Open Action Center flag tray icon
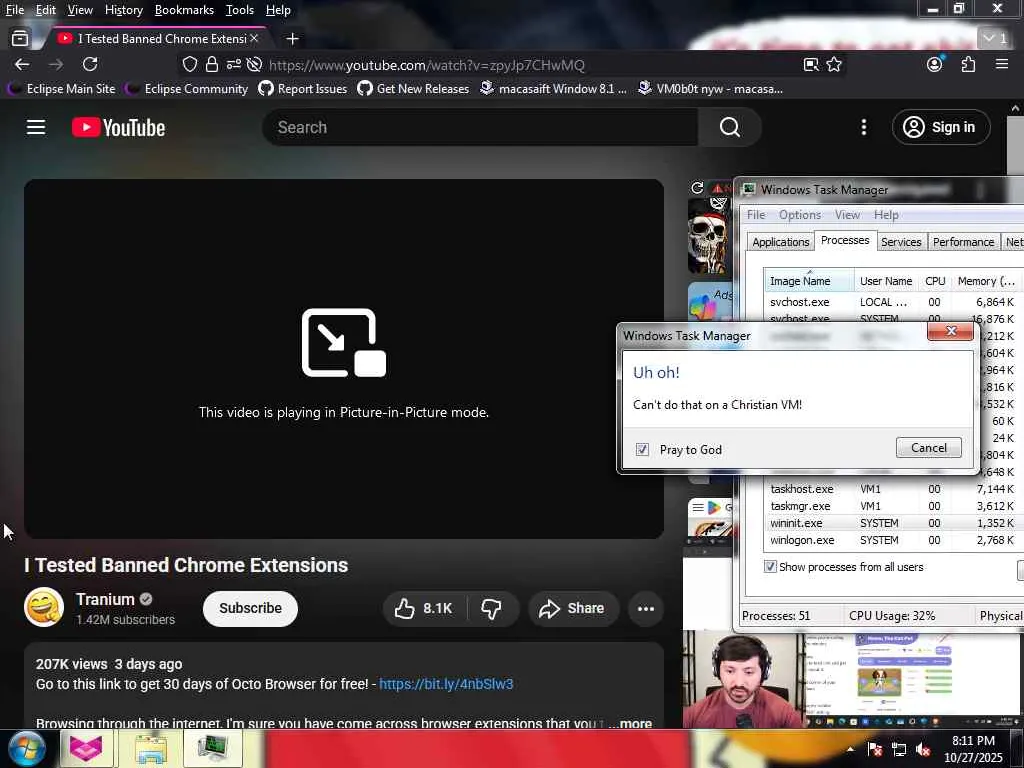 point(874,750)
